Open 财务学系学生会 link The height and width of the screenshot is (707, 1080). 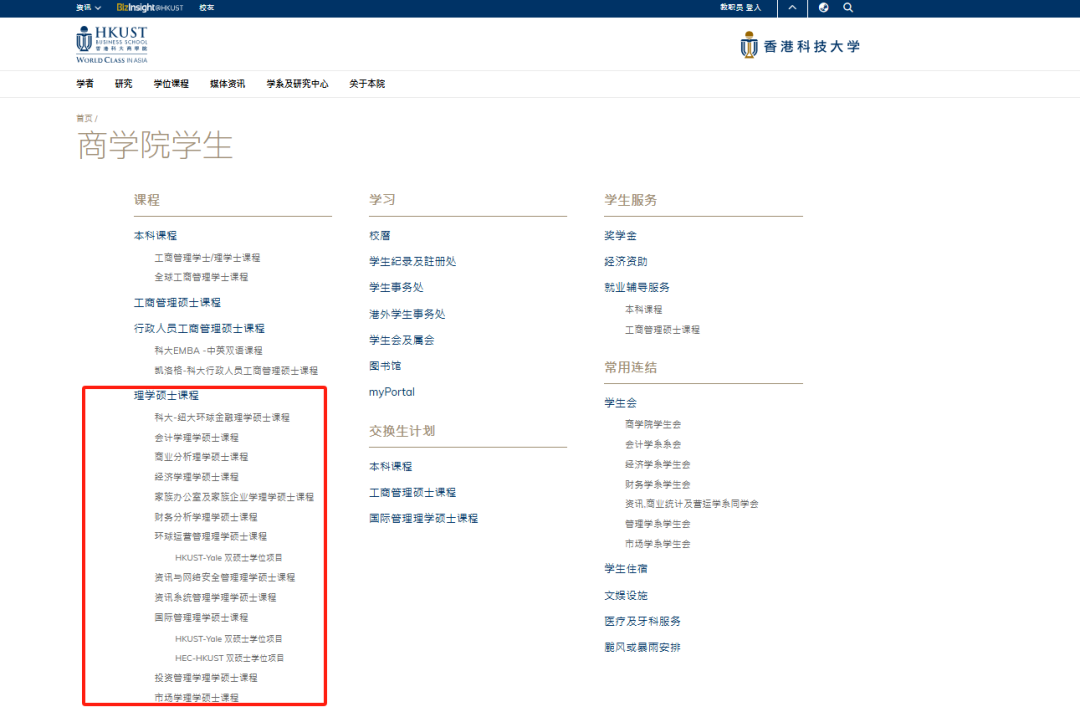[658, 485]
